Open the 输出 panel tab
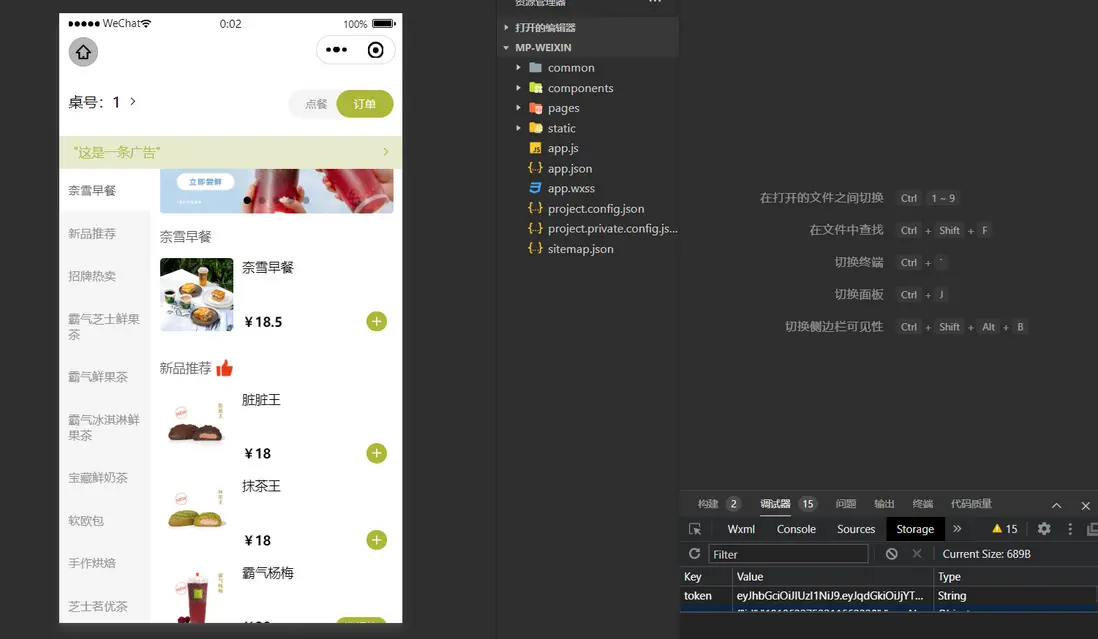 (x=884, y=504)
